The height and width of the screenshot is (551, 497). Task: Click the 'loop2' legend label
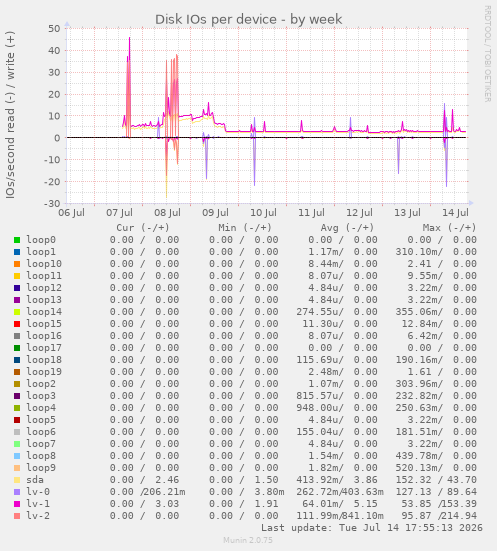[41, 383]
